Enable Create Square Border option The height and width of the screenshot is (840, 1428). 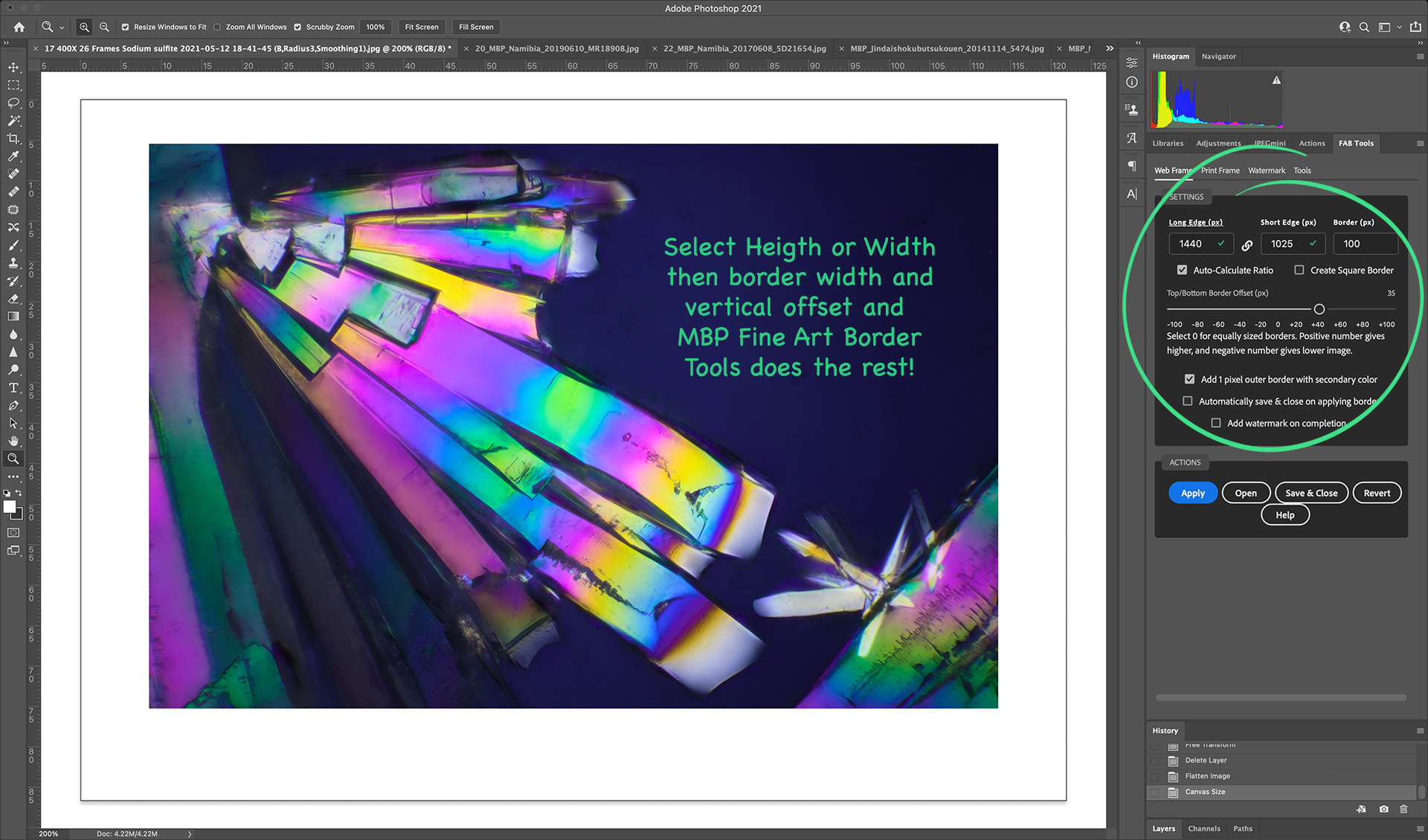tap(1299, 269)
